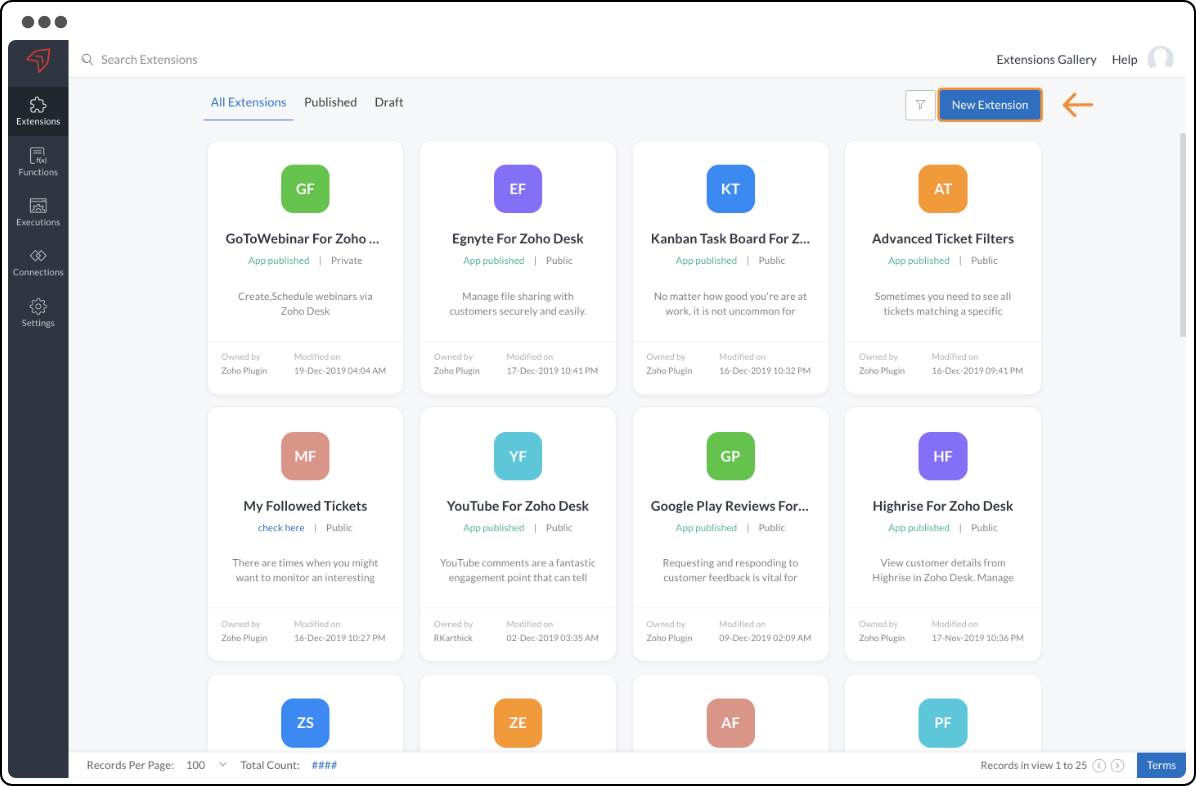Click 'Records in view 1 to 25' text
1196x786 pixels.
tap(1034, 765)
